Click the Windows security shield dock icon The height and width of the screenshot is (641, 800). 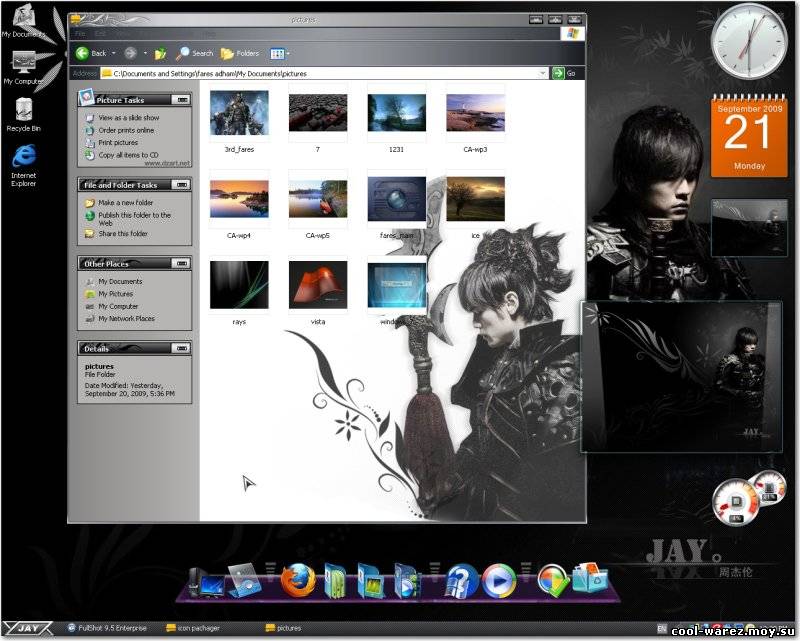coord(553,581)
